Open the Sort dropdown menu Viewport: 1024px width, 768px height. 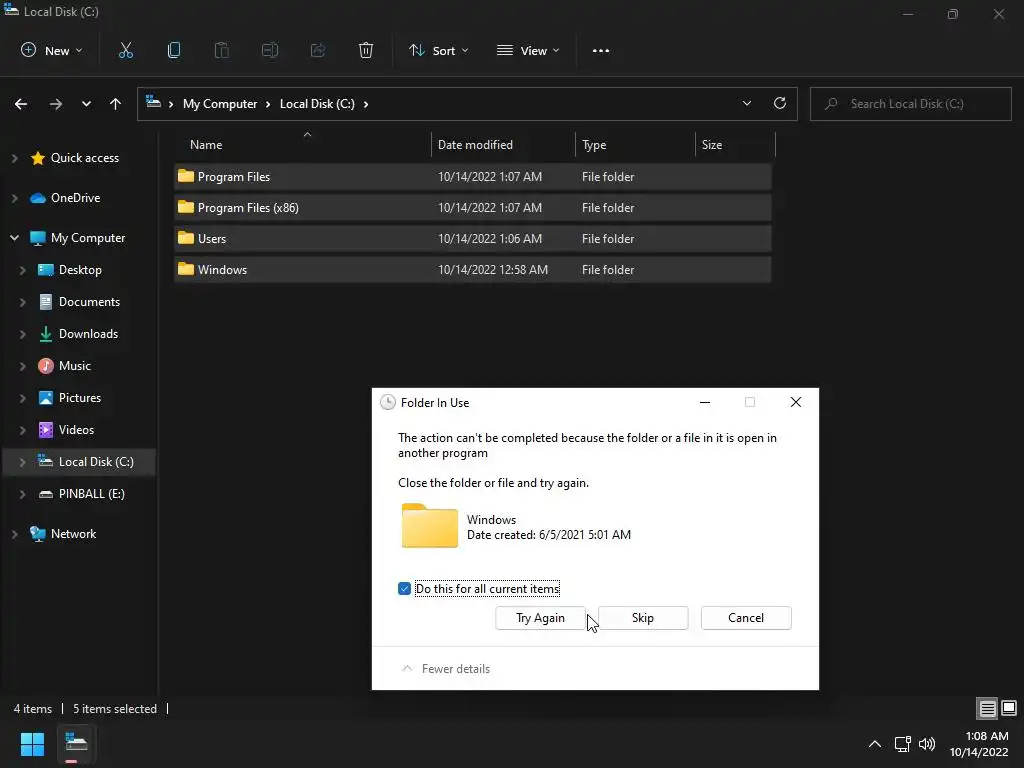pyautogui.click(x=438, y=50)
